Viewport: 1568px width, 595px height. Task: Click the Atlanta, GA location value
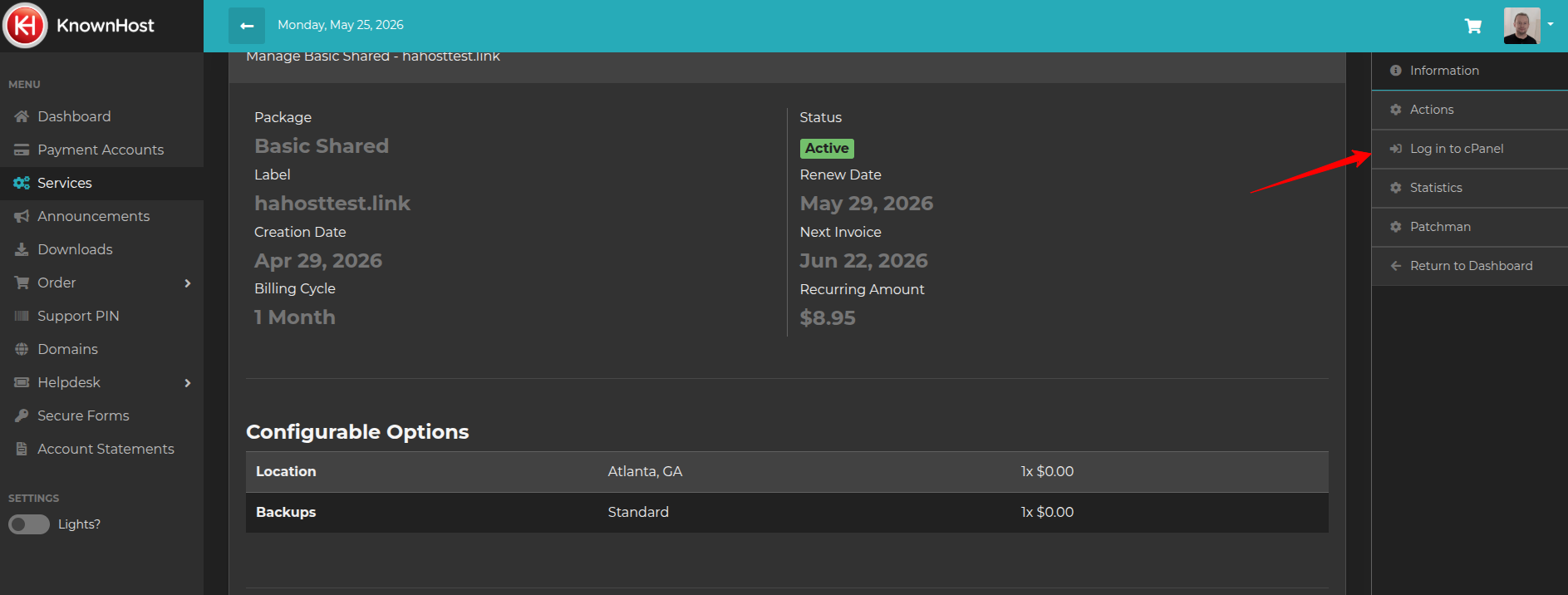coord(645,471)
